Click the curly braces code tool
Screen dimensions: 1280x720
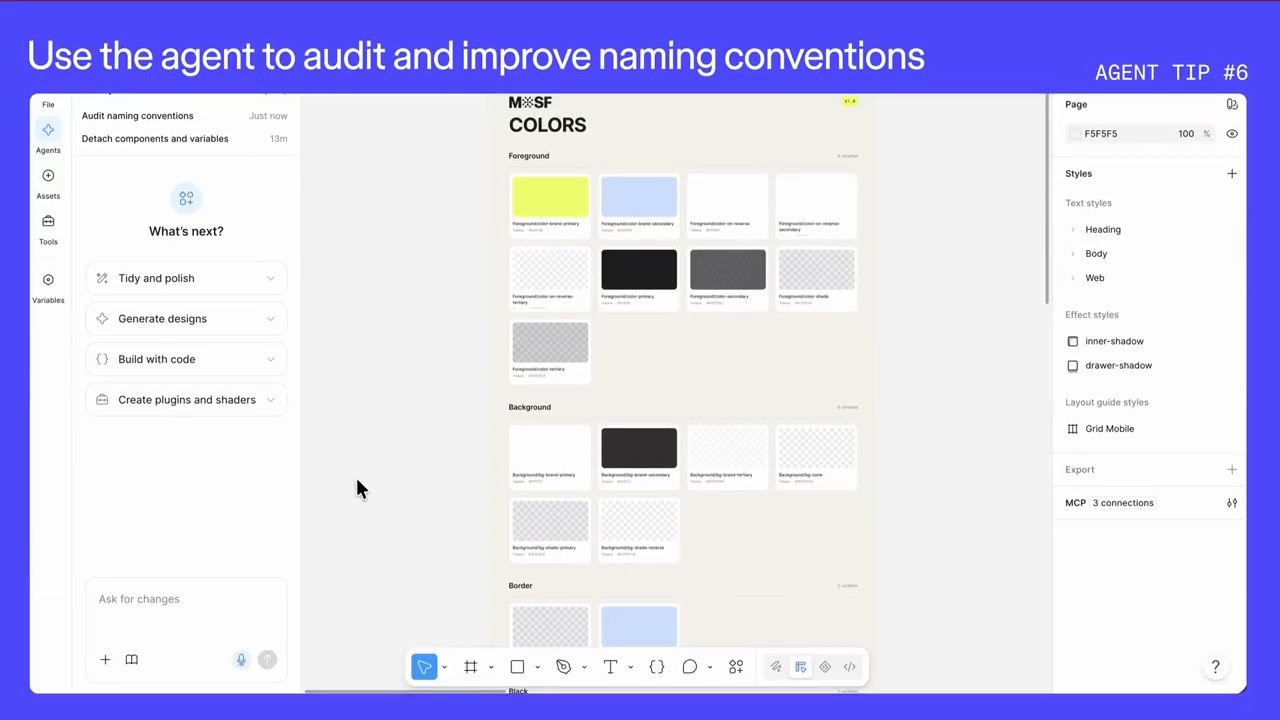(657, 667)
